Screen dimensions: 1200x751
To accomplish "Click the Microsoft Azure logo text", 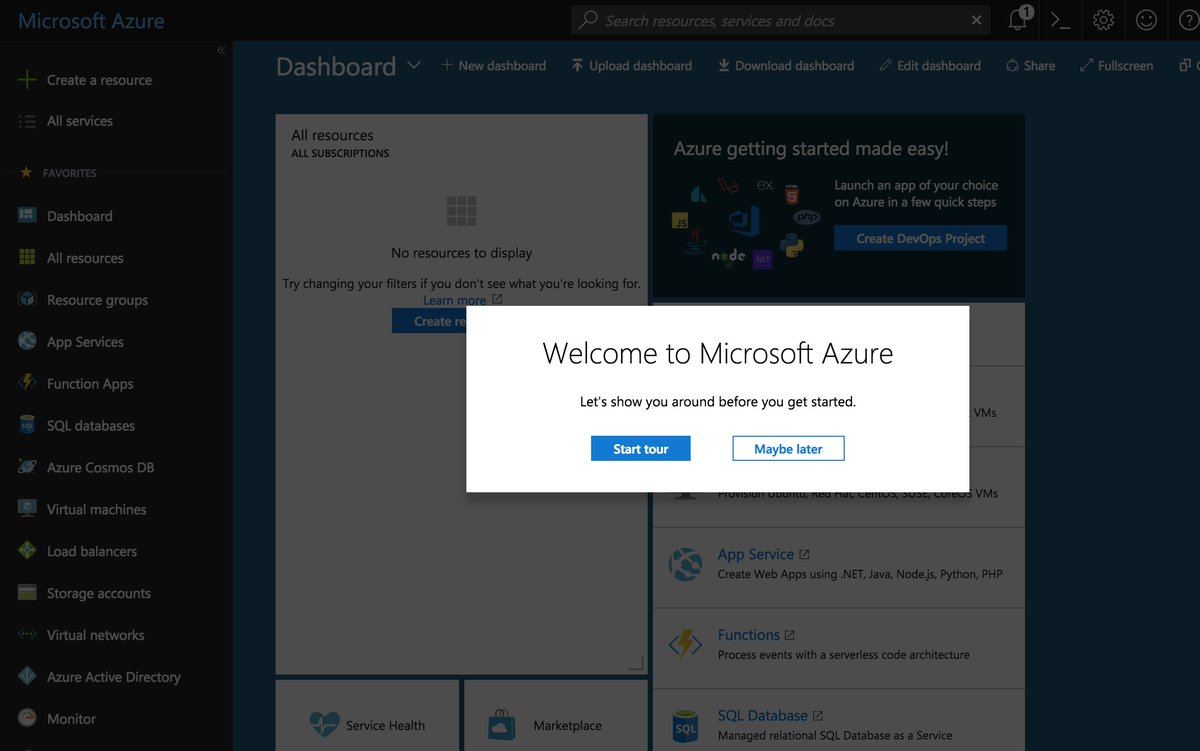I will pyautogui.click(x=91, y=21).
